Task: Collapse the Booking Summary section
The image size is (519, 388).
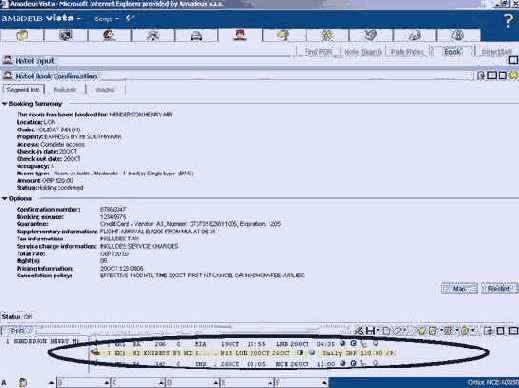Action: click(x=5, y=104)
